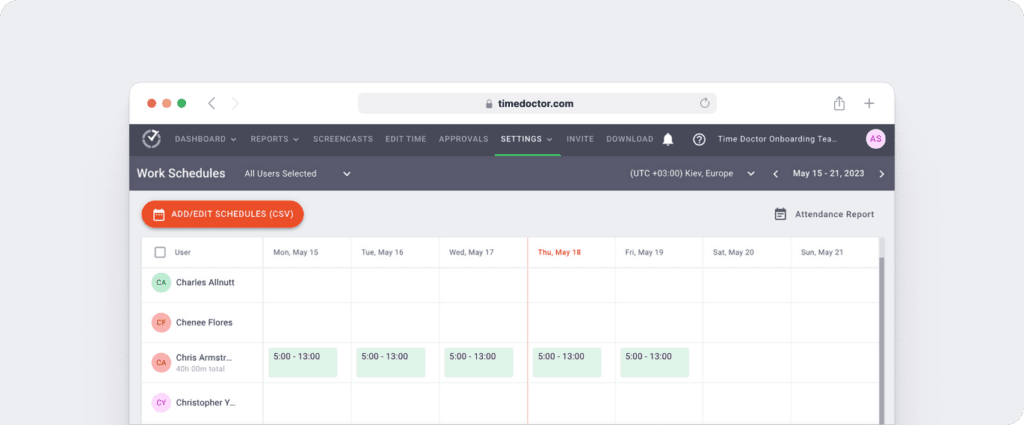Image resolution: width=1024 pixels, height=425 pixels.
Task: Go to the previous week arrow
Action: pos(775,174)
